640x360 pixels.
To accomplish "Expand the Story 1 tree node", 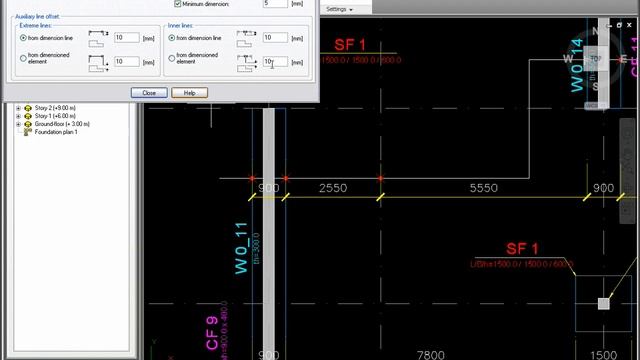I will click(18, 116).
